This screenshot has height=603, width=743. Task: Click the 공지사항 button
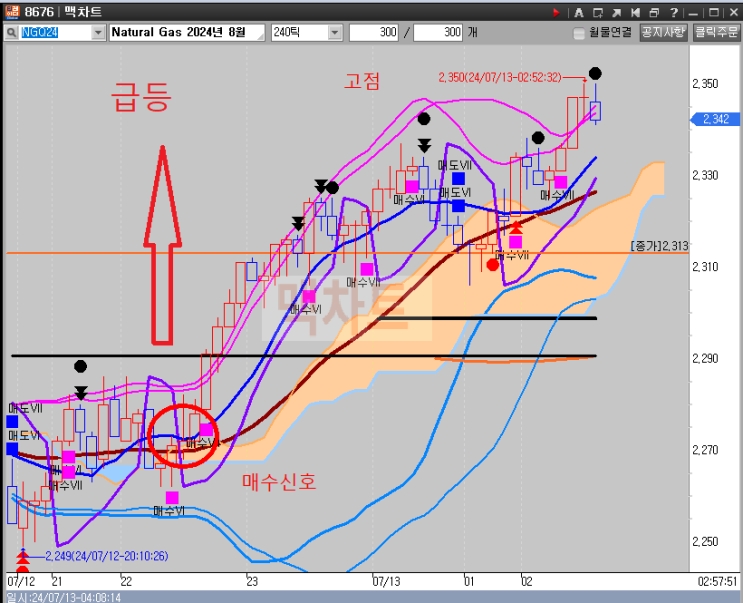tap(663, 32)
